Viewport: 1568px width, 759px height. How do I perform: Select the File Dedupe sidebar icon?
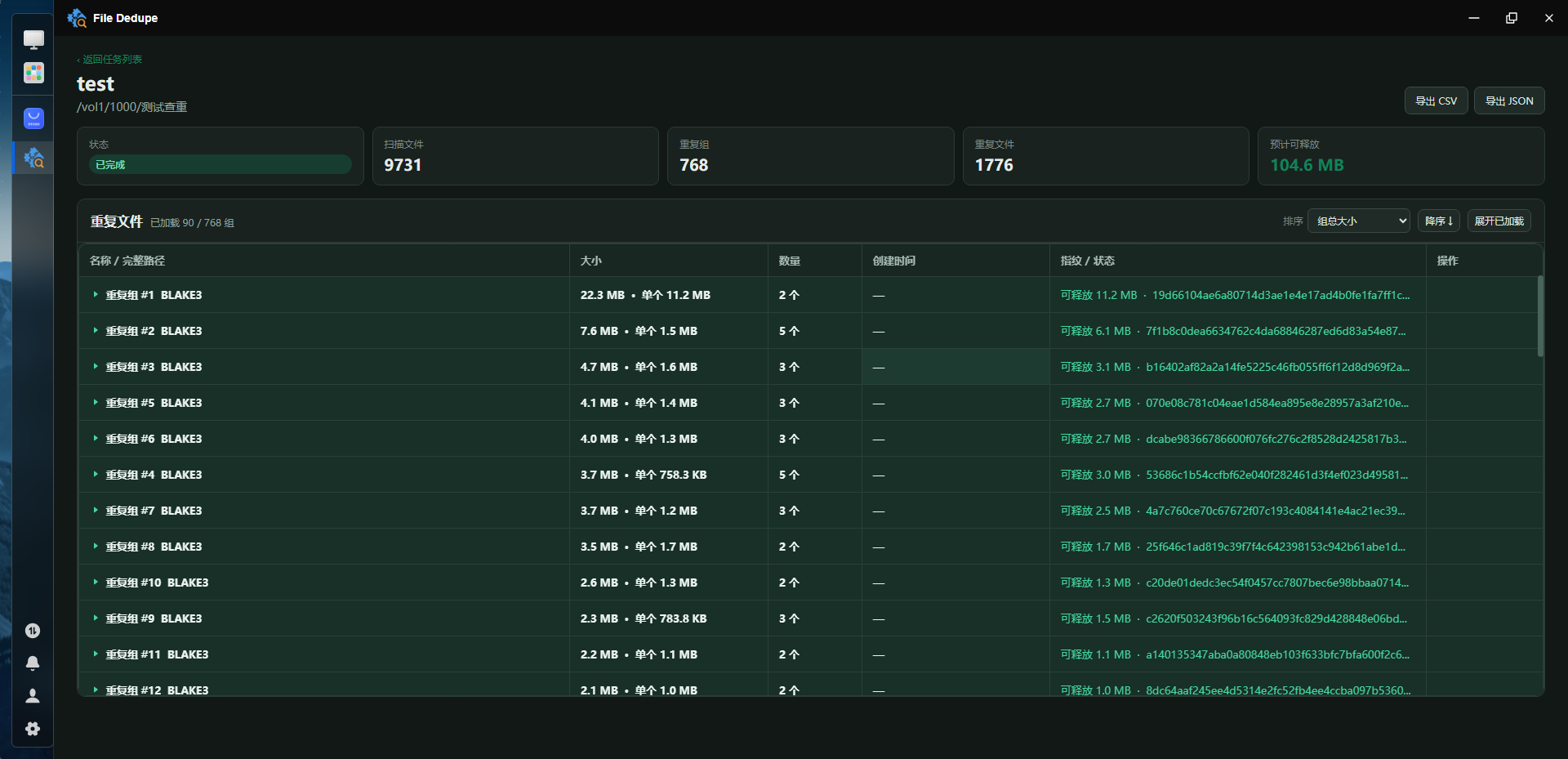[x=33, y=158]
